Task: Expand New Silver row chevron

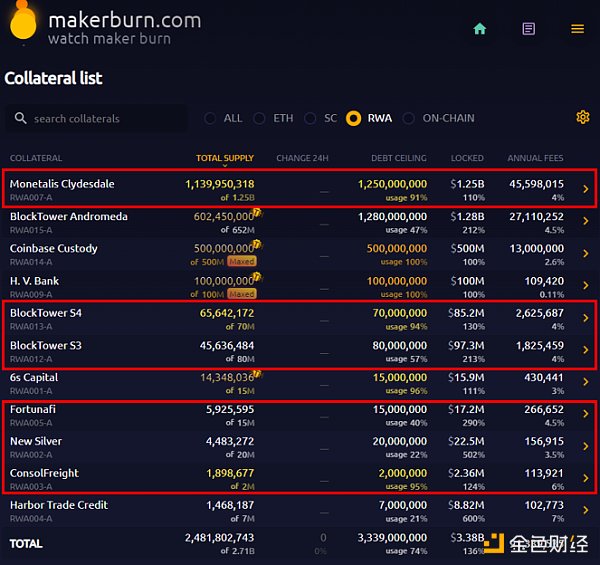Action: tap(585, 446)
